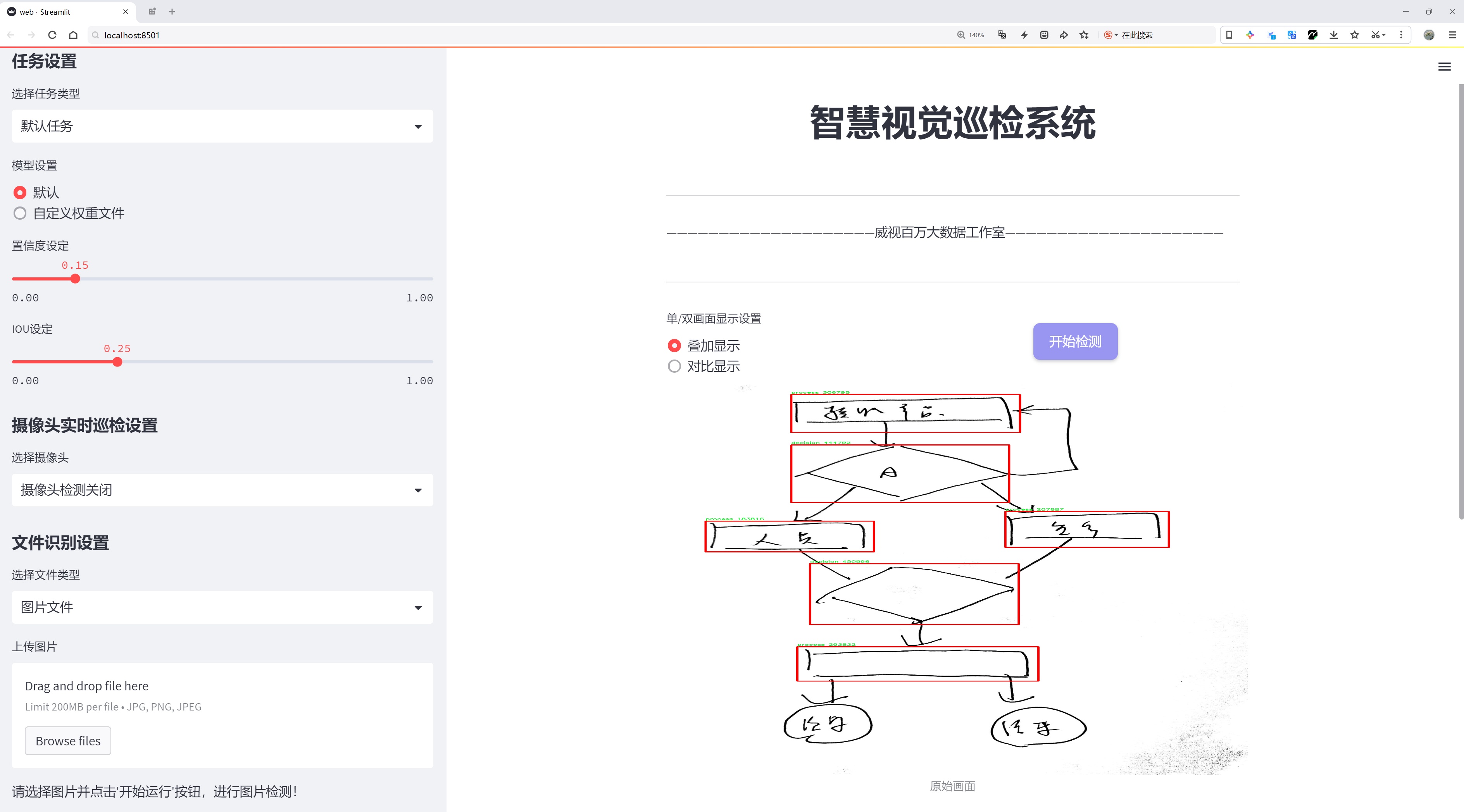Go to browser home page icon
The image size is (1464, 812).
pos(73,35)
